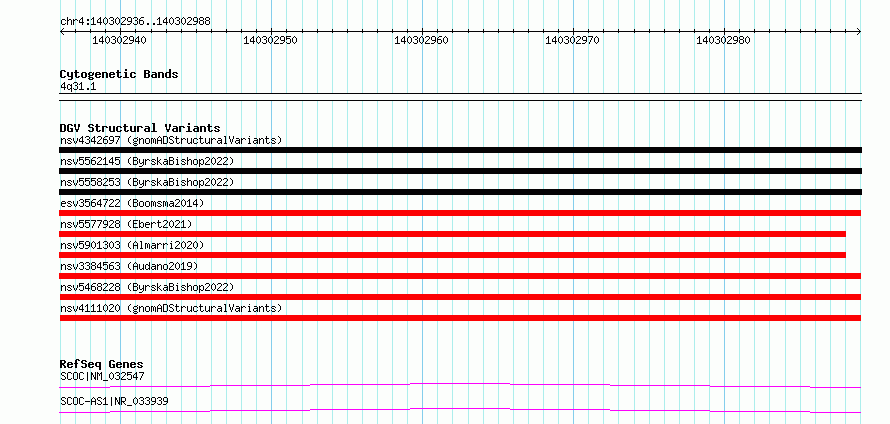
Task: Select the magenta SCOC gene line
Action: [460, 386]
